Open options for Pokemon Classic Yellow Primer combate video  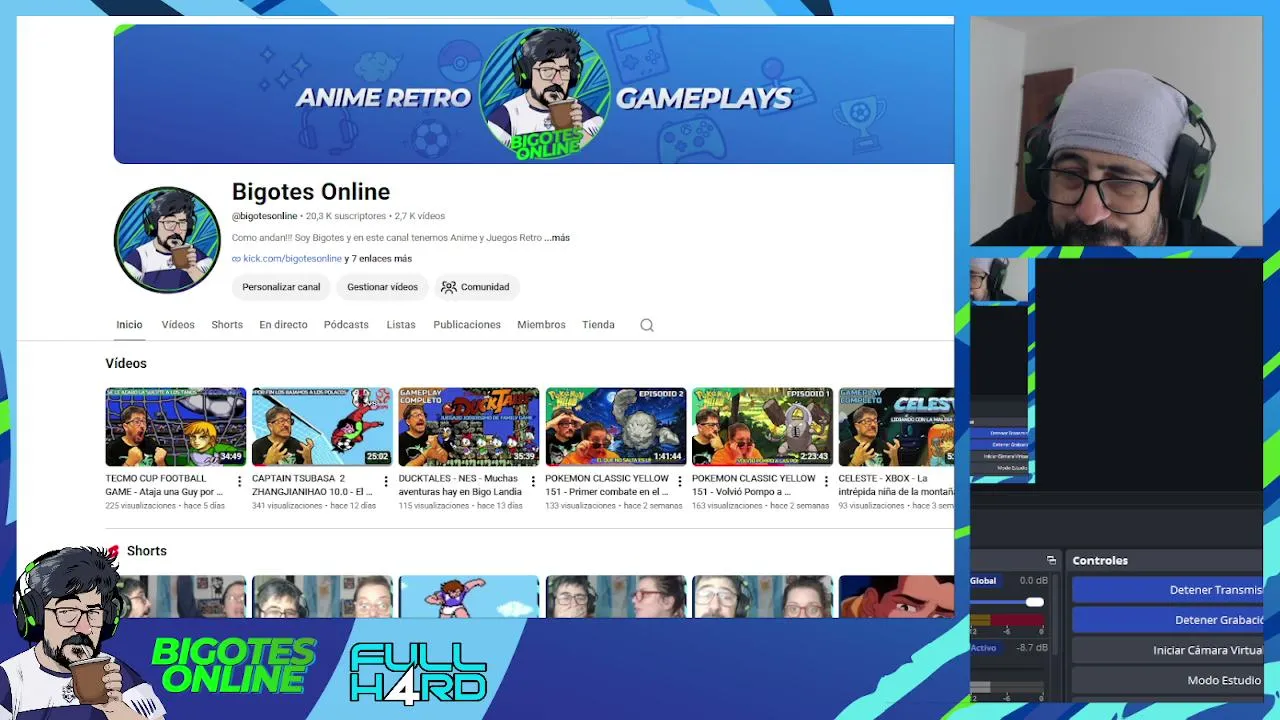click(680, 482)
